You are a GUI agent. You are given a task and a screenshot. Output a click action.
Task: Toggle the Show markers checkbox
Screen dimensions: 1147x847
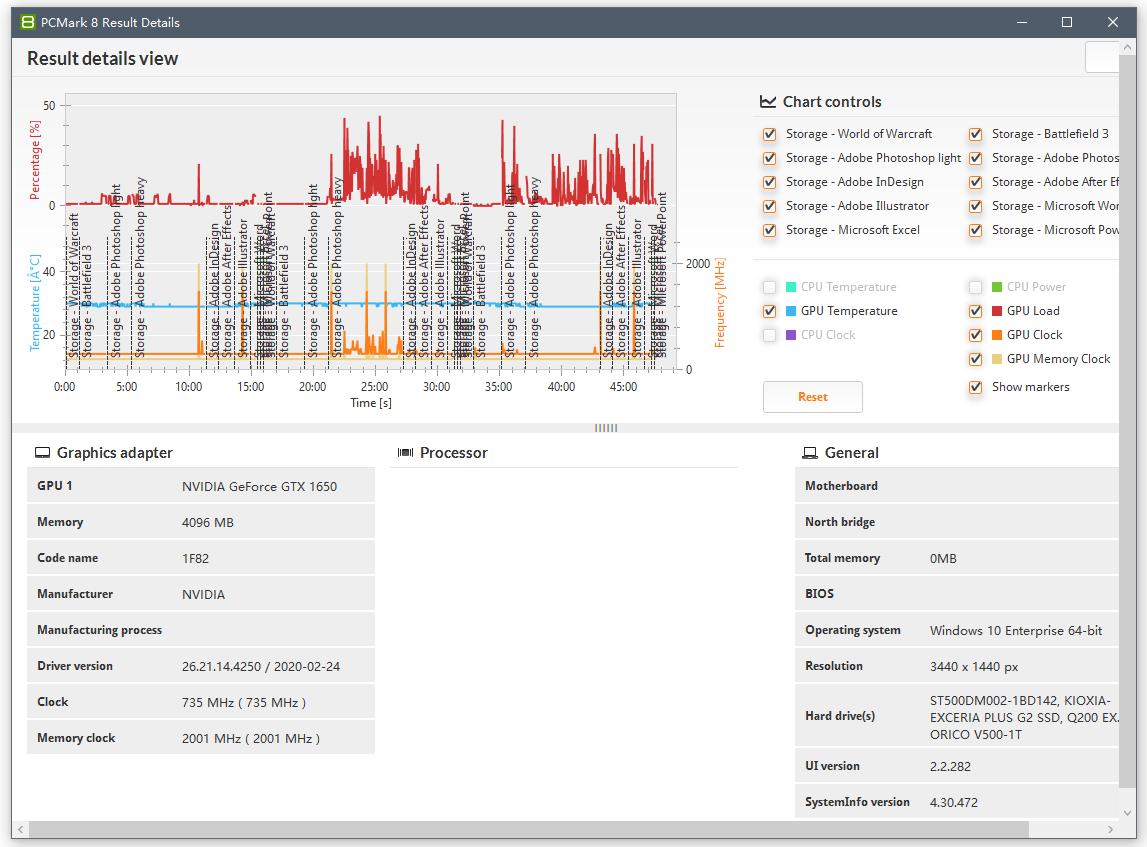(975, 387)
